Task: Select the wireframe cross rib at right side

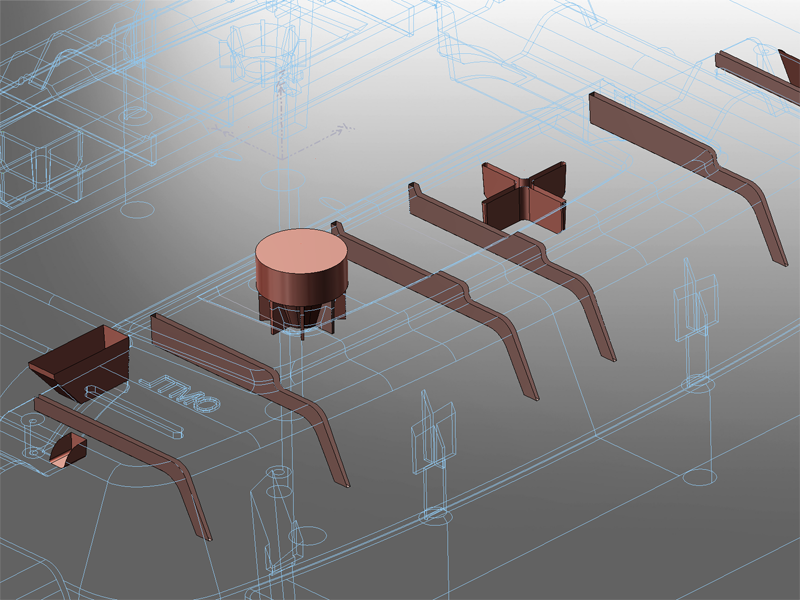Action: pyautogui.click(x=696, y=305)
